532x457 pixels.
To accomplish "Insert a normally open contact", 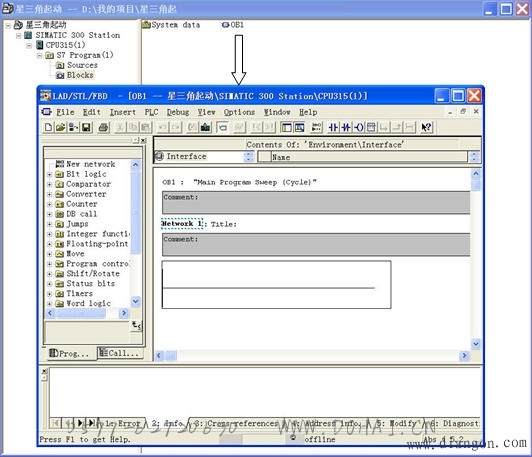I will [333, 127].
